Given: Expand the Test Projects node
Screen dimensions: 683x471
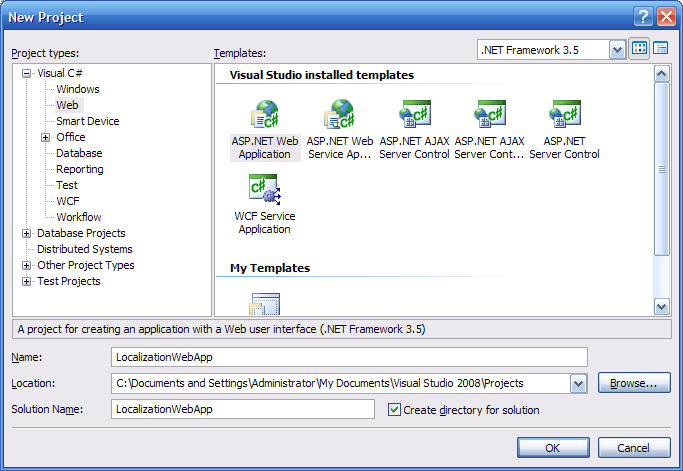Looking at the screenshot, I should click(27, 281).
